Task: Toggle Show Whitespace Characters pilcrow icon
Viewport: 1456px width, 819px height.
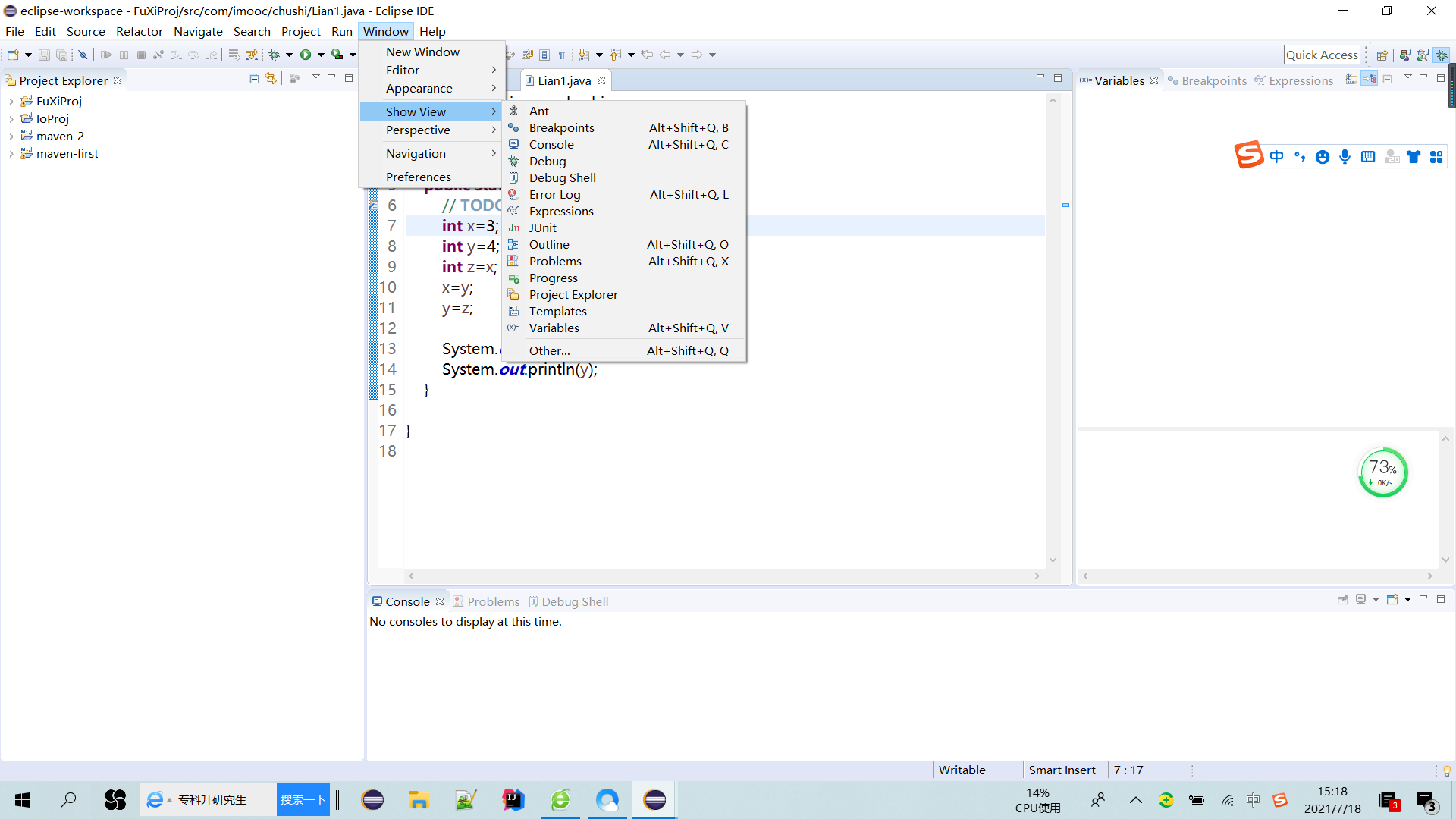Action: coord(562,55)
